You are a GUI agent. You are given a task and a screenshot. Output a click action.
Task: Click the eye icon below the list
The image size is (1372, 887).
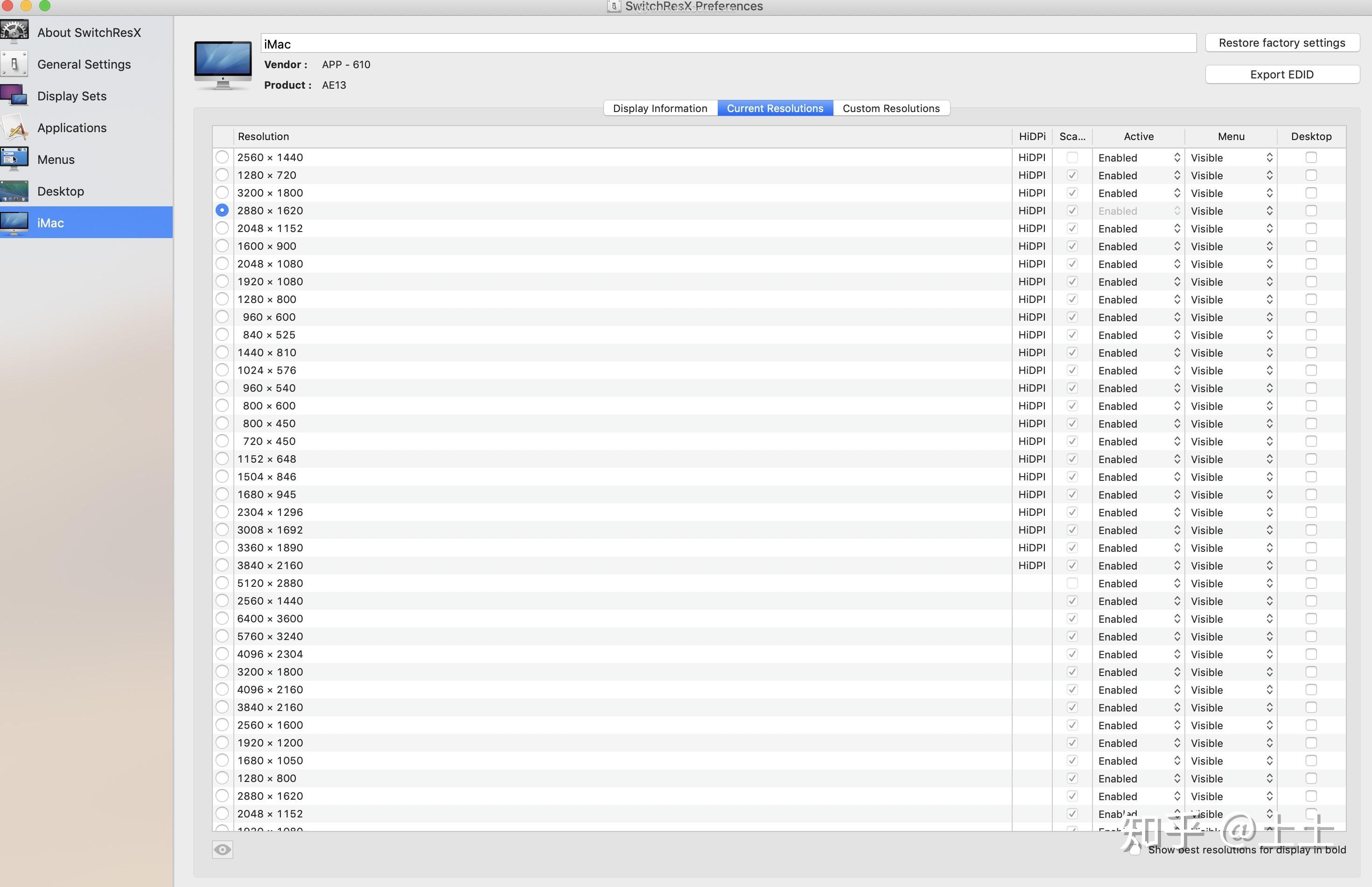coord(222,850)
